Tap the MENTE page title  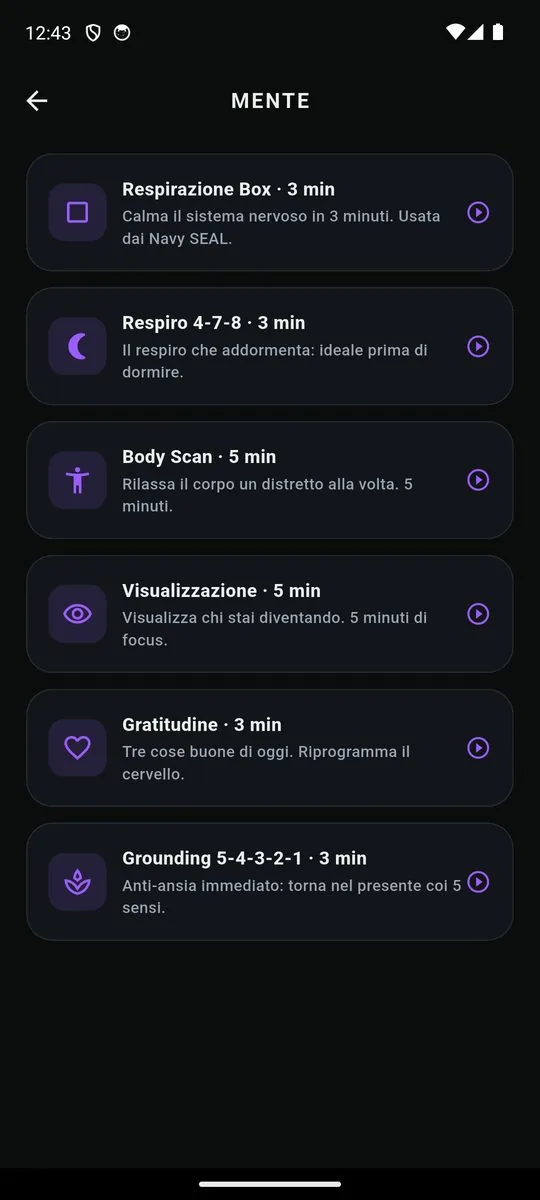pos(270,101)
